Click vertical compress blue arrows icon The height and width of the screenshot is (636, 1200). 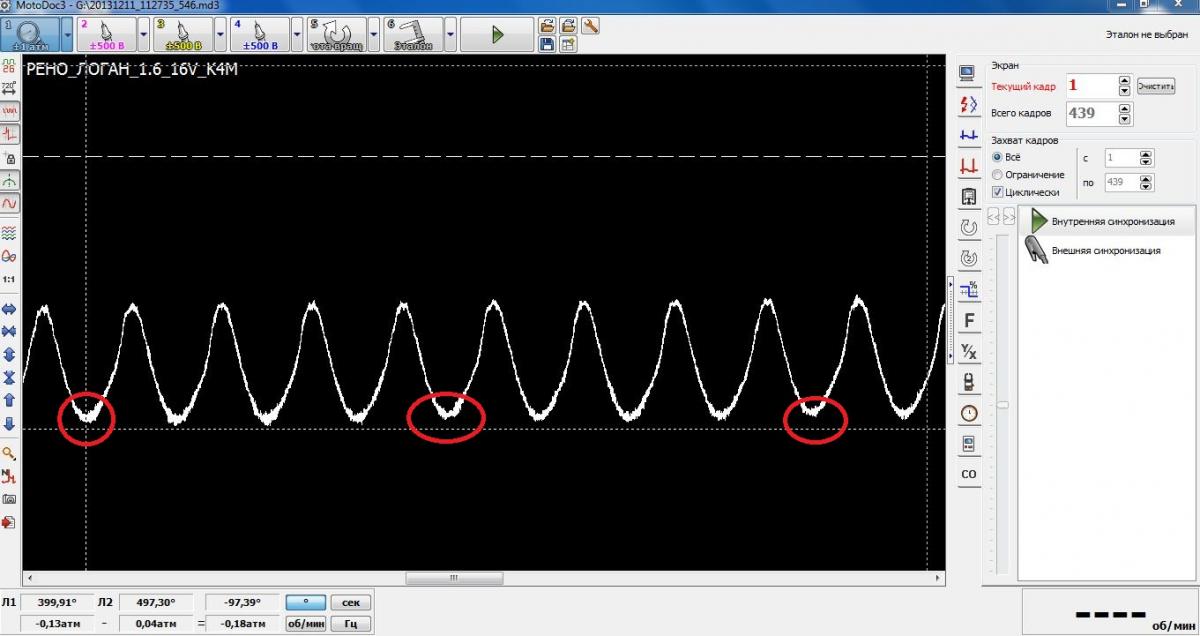pyautogui.click(x=9, y=377)
